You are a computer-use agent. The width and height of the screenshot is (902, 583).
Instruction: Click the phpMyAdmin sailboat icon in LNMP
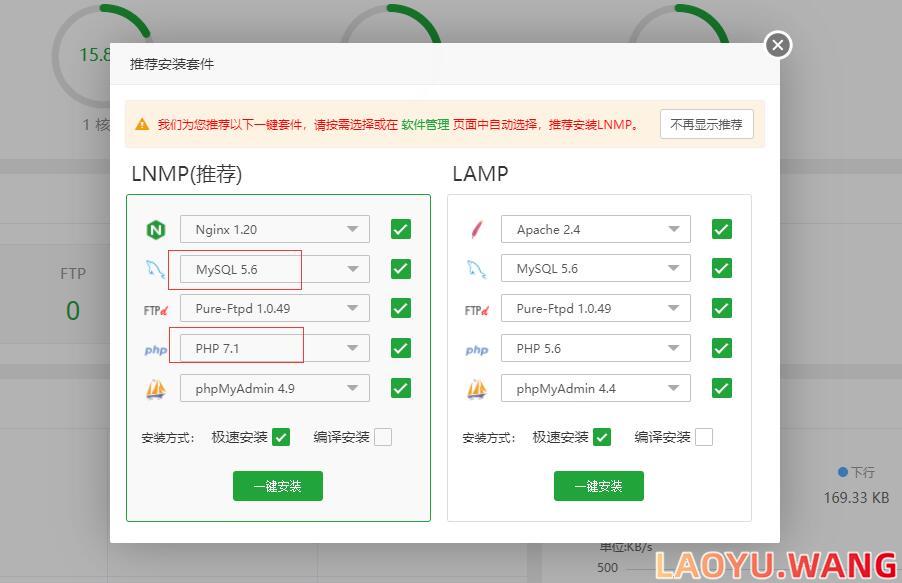[156, 389]
